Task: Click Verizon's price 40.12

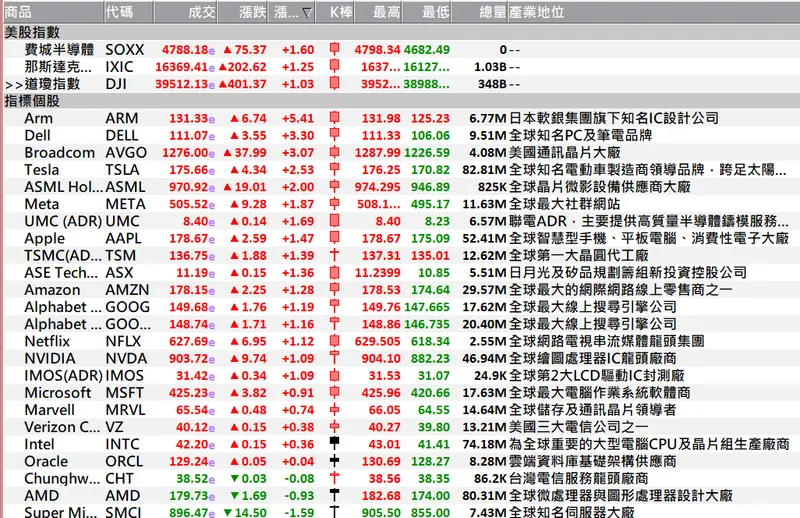Action: [192, 427]
